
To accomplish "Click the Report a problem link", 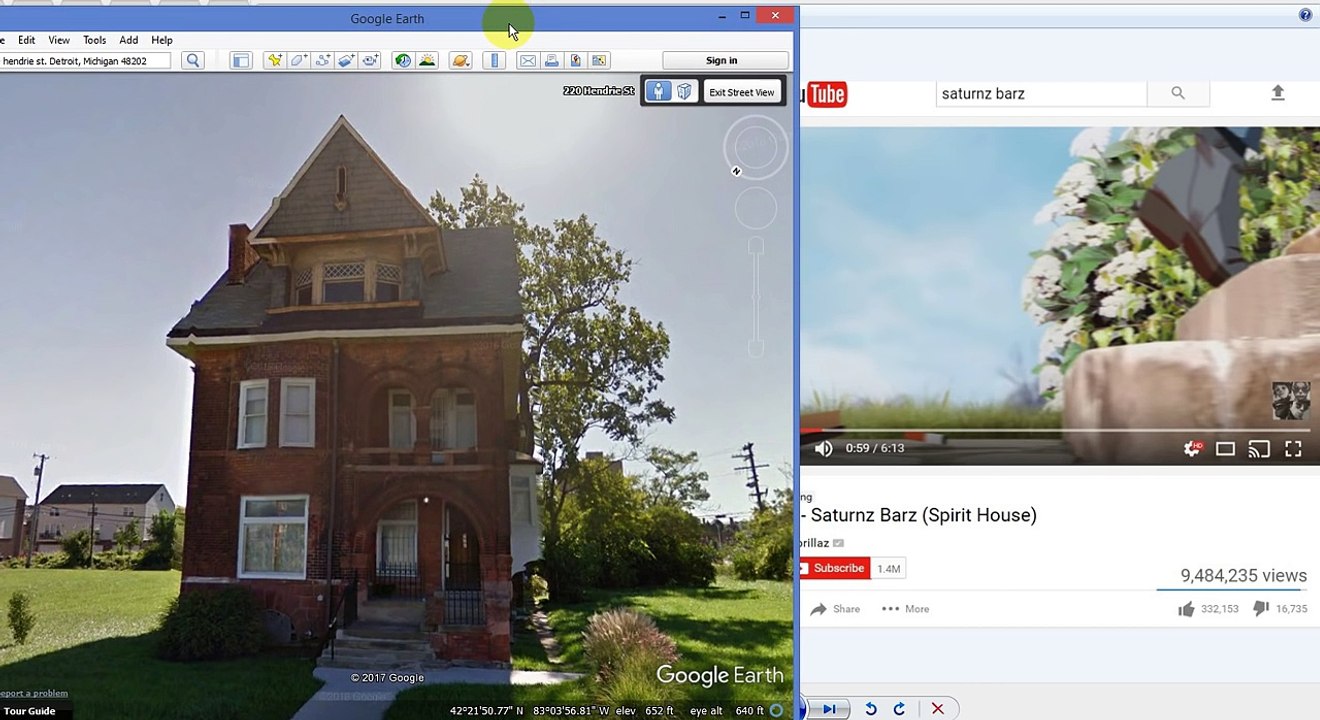I will (x=34, y=693).
